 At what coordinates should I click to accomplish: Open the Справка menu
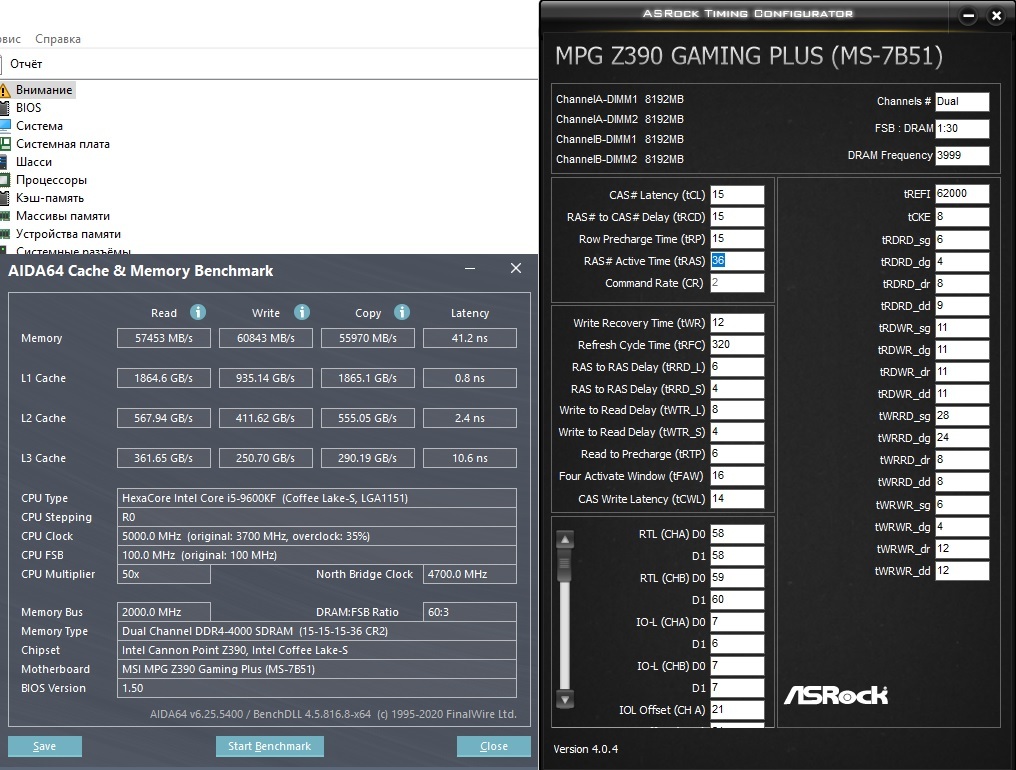click(58, 39)
